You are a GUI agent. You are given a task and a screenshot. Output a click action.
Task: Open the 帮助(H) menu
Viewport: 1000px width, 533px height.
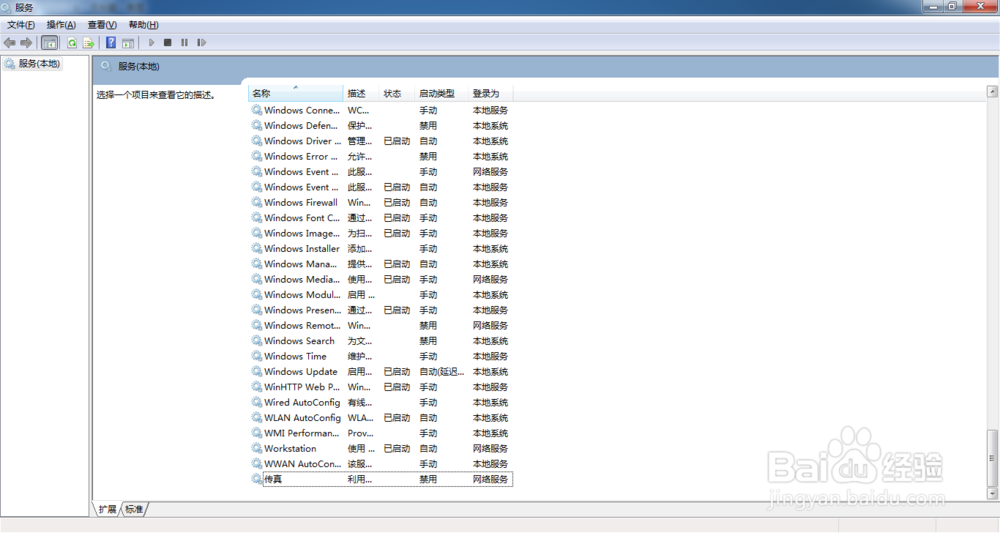(x=143, y=25)
